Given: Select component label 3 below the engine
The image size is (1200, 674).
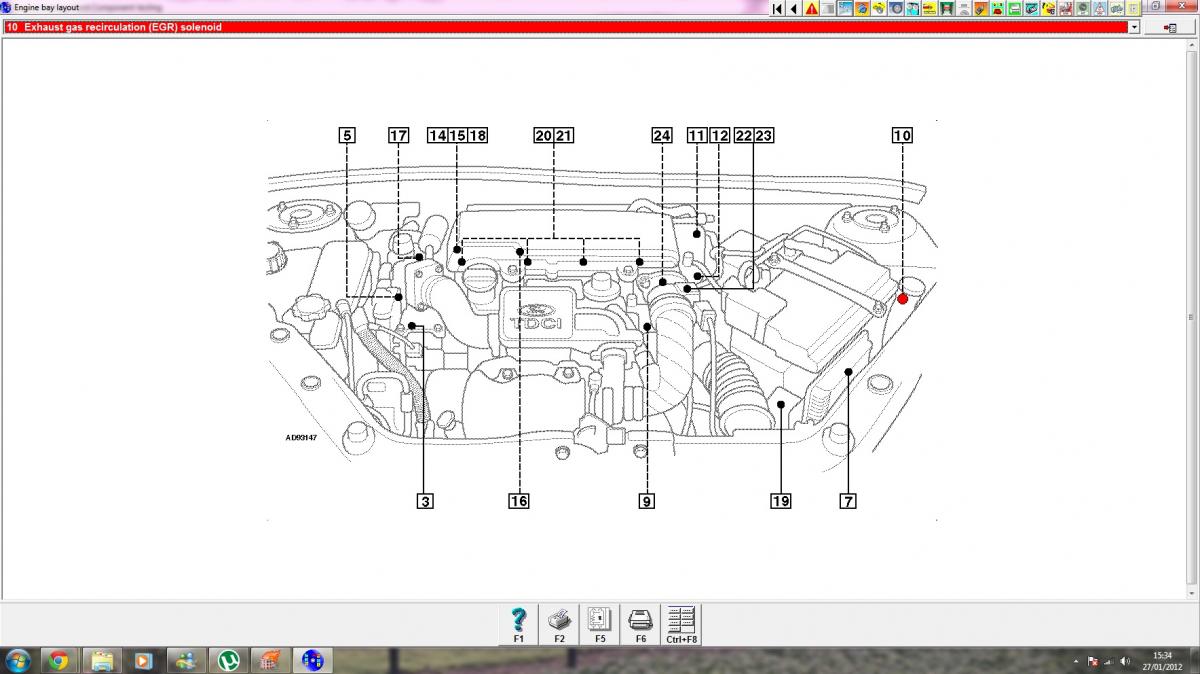Looking at the screenshot, I should point(425,501).
